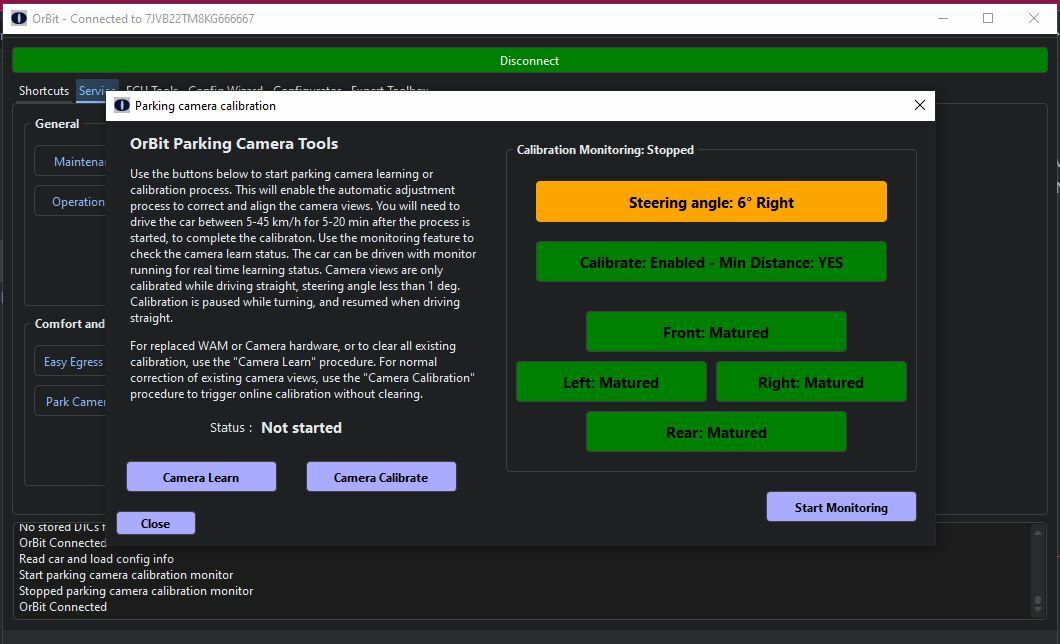Close the dialog with the Close button
Image resolution: width=1060 pixels, height=644 pixels.
(155, 523)
